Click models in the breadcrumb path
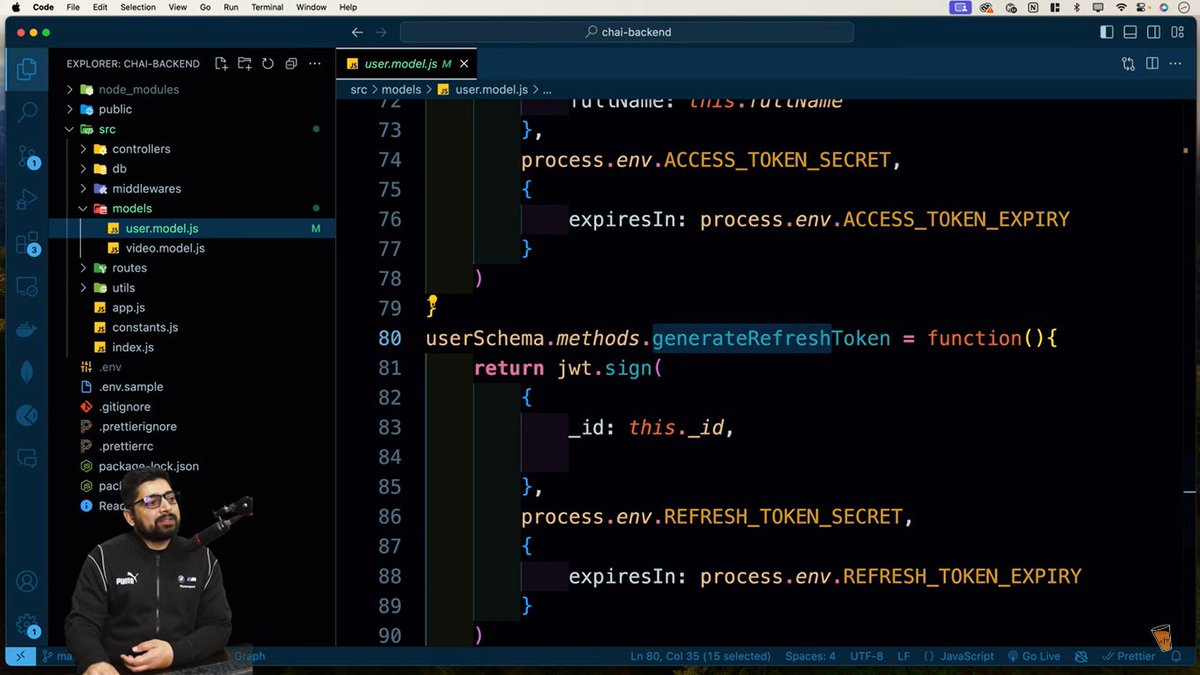Image resolution: width=1200 pixels, height=675 pixels. tap(401, 89)
